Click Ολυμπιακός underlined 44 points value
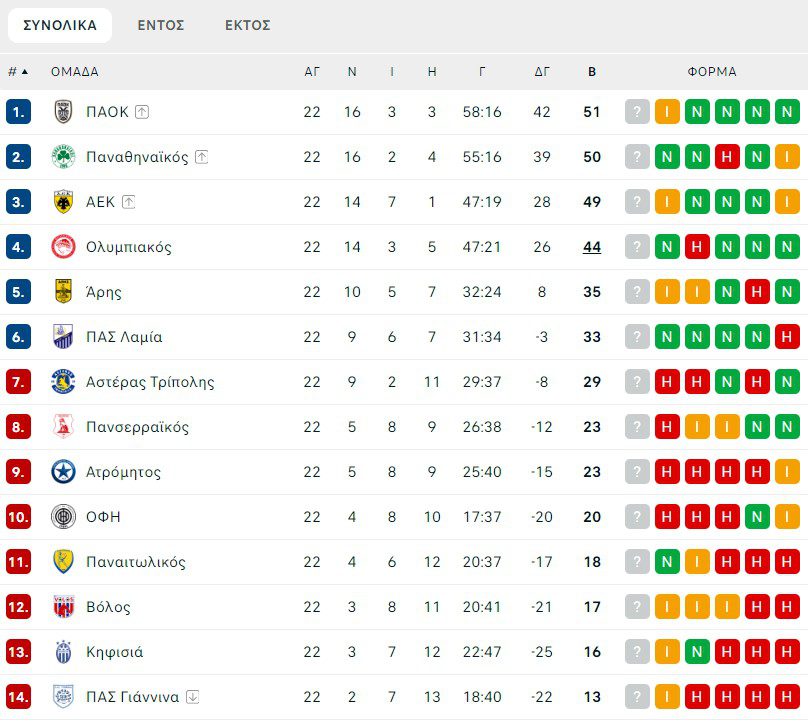The height and width of the screenshot is (721, 808). 592,247
